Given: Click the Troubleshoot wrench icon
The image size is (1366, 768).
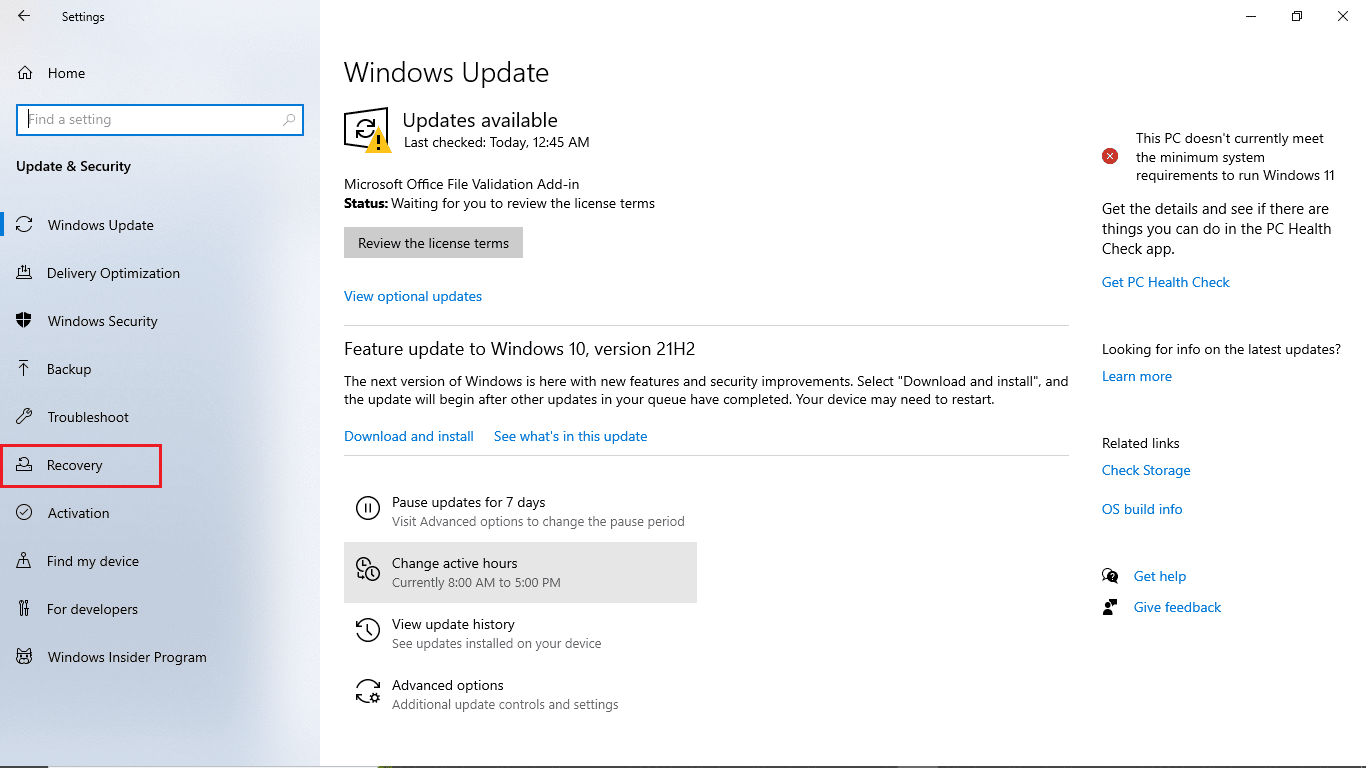Looking at the screenshot, I should coord(25,417).
